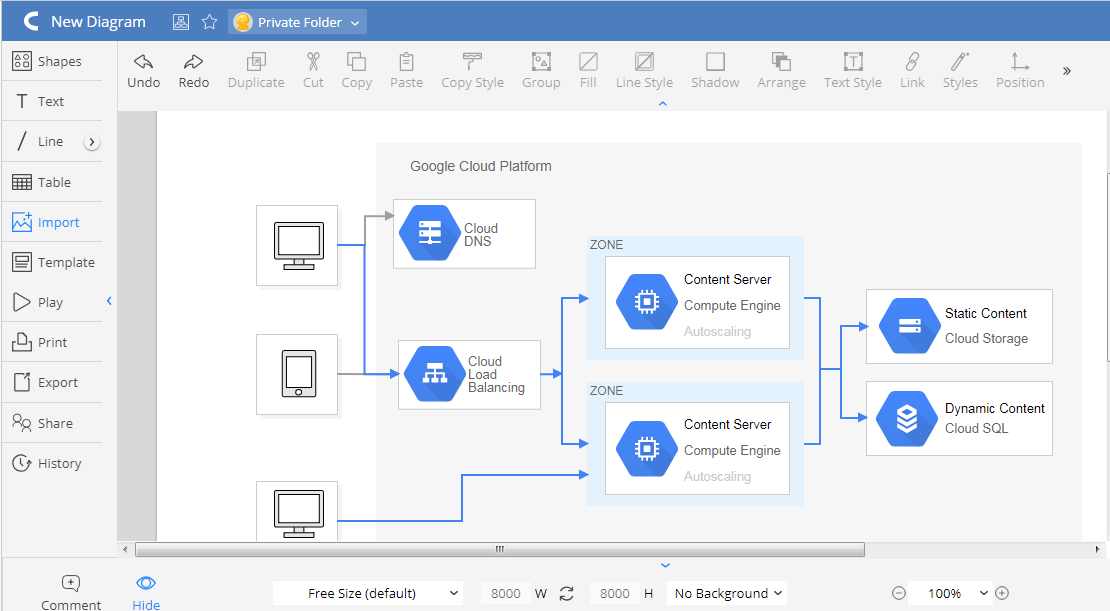Expand the No Background dropdown
The height and width of the screenshot is (611, 1110).
727,593
